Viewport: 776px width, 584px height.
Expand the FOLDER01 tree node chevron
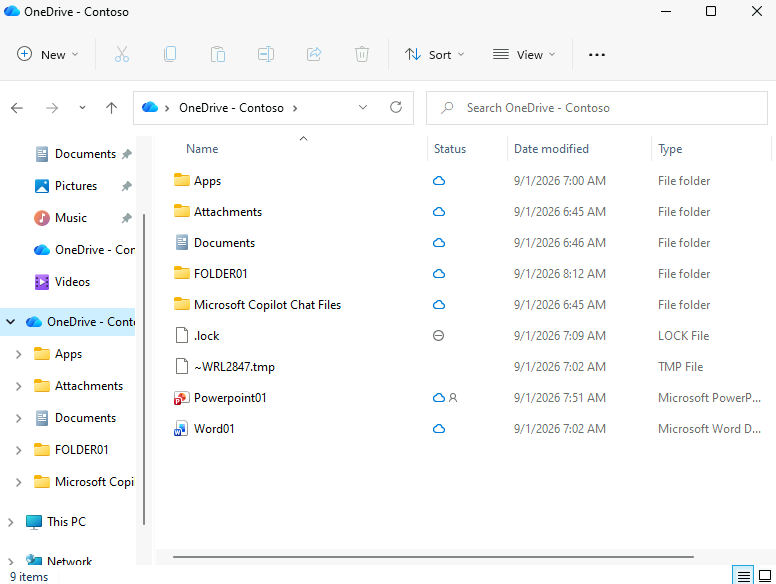point(18,450)
